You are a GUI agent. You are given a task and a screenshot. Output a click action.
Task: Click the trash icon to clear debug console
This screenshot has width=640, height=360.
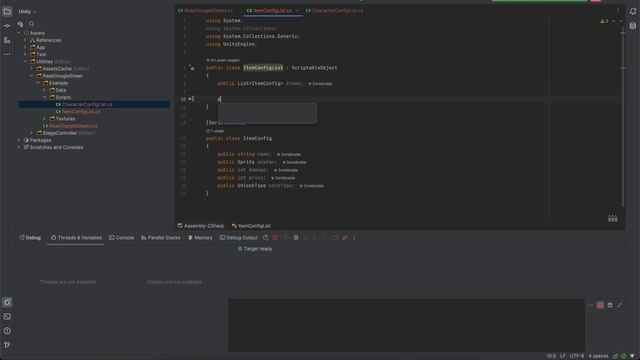pos(610,305)
